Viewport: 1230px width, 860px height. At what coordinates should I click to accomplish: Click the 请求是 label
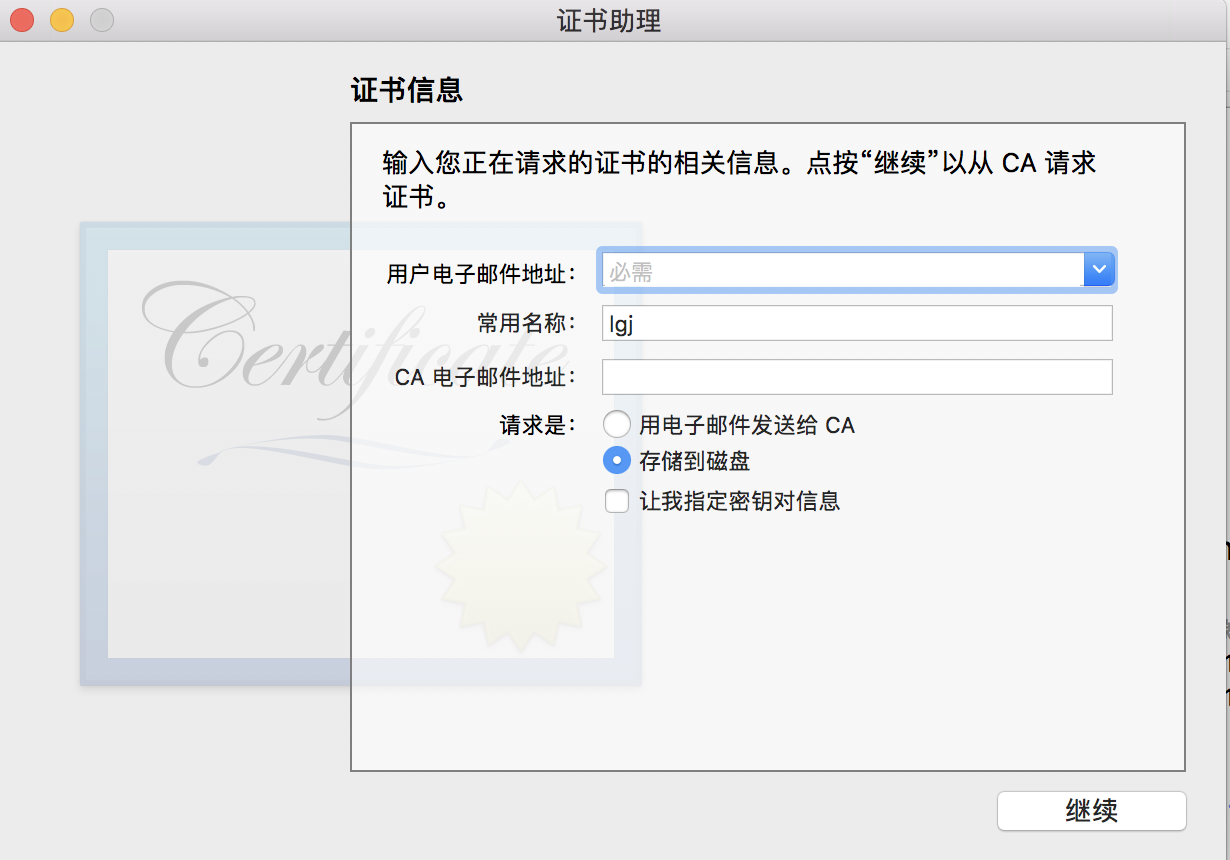[x=538, y=425]
